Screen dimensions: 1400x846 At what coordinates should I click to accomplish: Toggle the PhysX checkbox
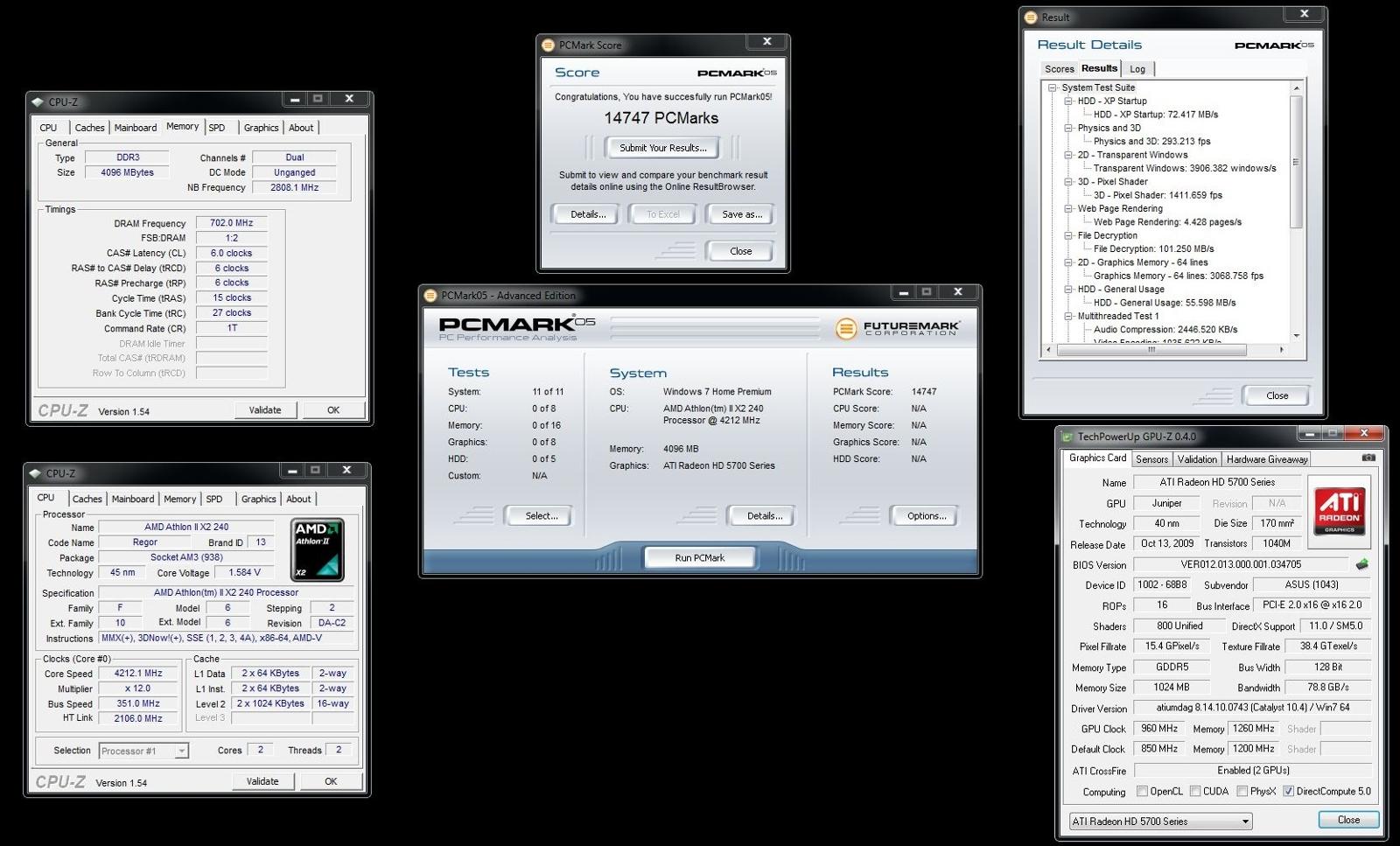pos(1242,791)
